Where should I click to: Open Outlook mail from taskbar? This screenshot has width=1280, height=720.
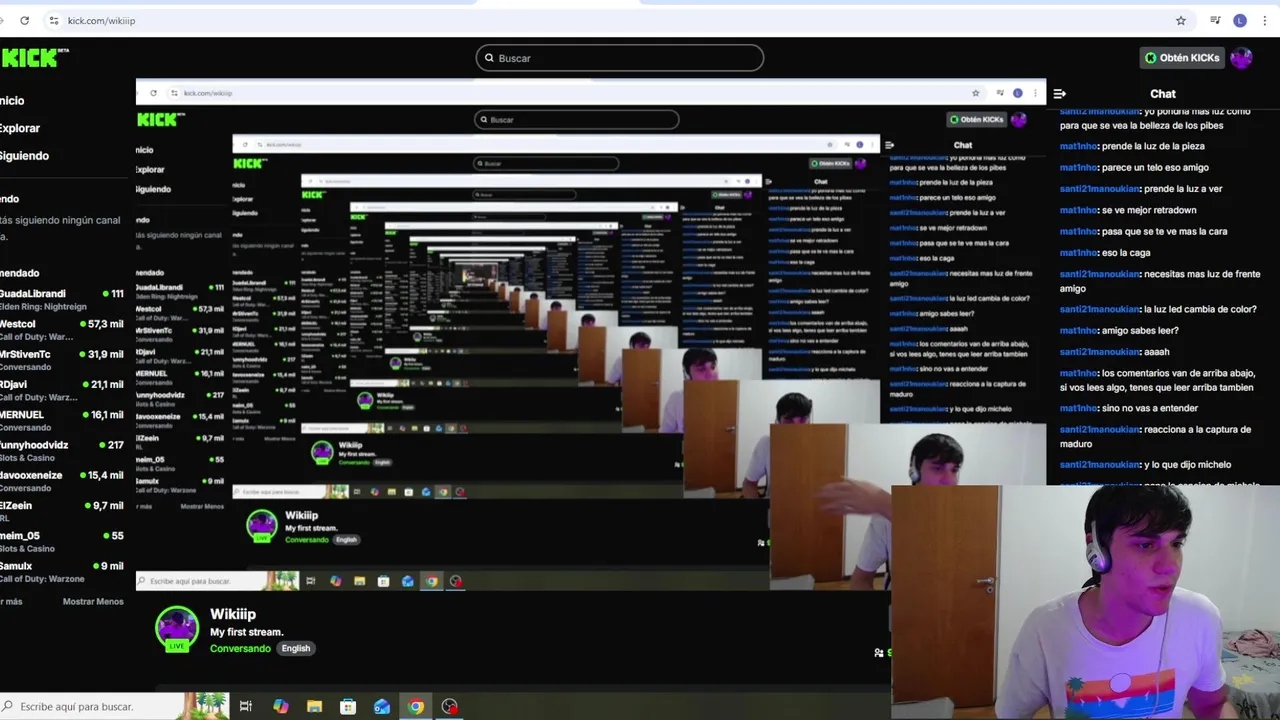(x=382, y=707)
